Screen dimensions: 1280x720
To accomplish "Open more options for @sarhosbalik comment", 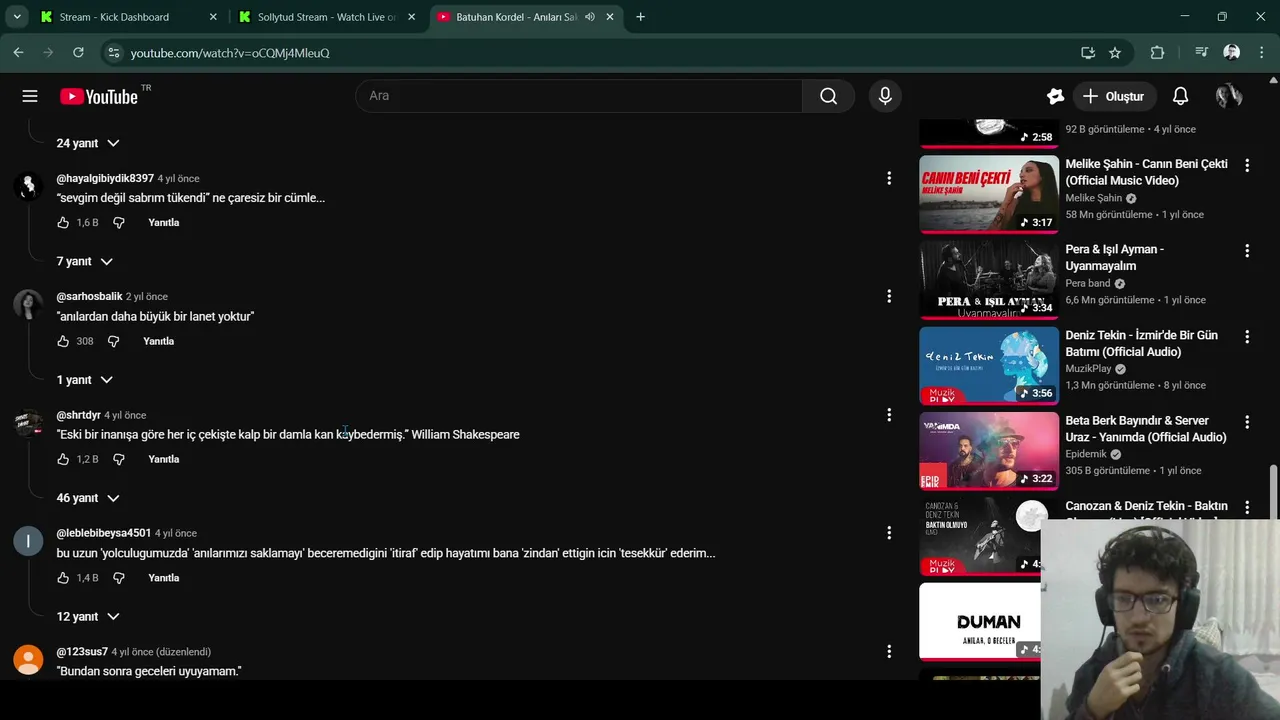I will 889,296.
